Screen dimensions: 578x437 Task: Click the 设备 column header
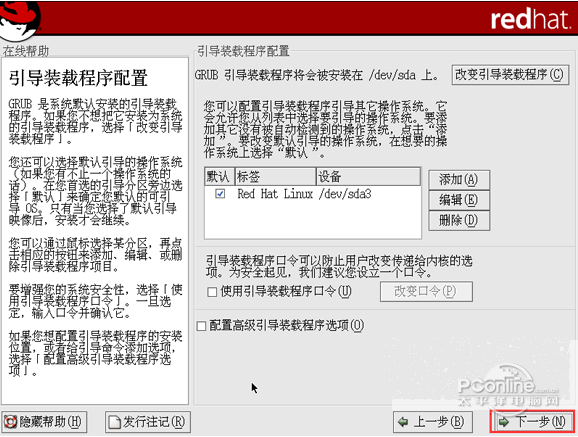(368, 177)
